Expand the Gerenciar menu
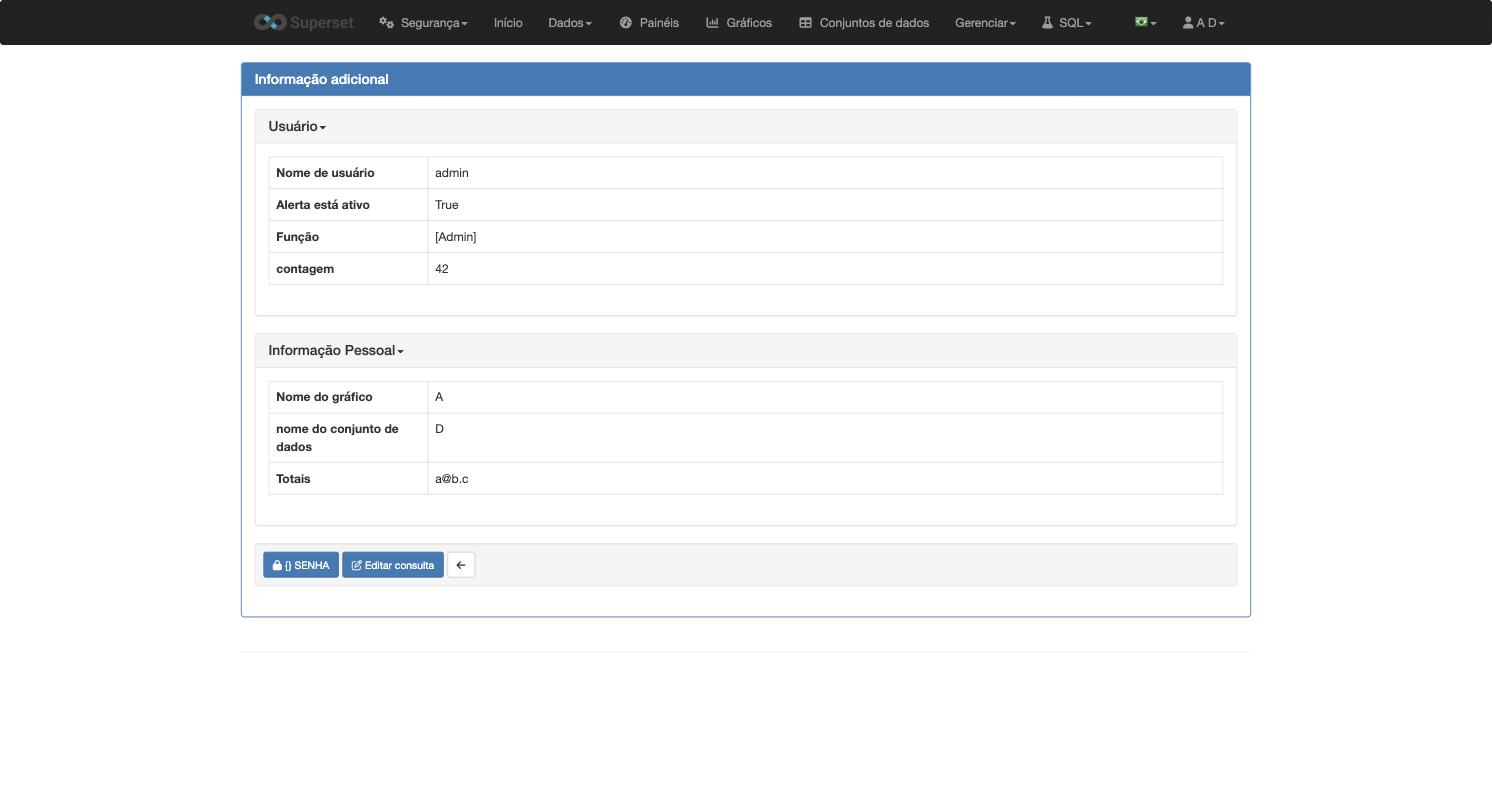 [985, 22]
